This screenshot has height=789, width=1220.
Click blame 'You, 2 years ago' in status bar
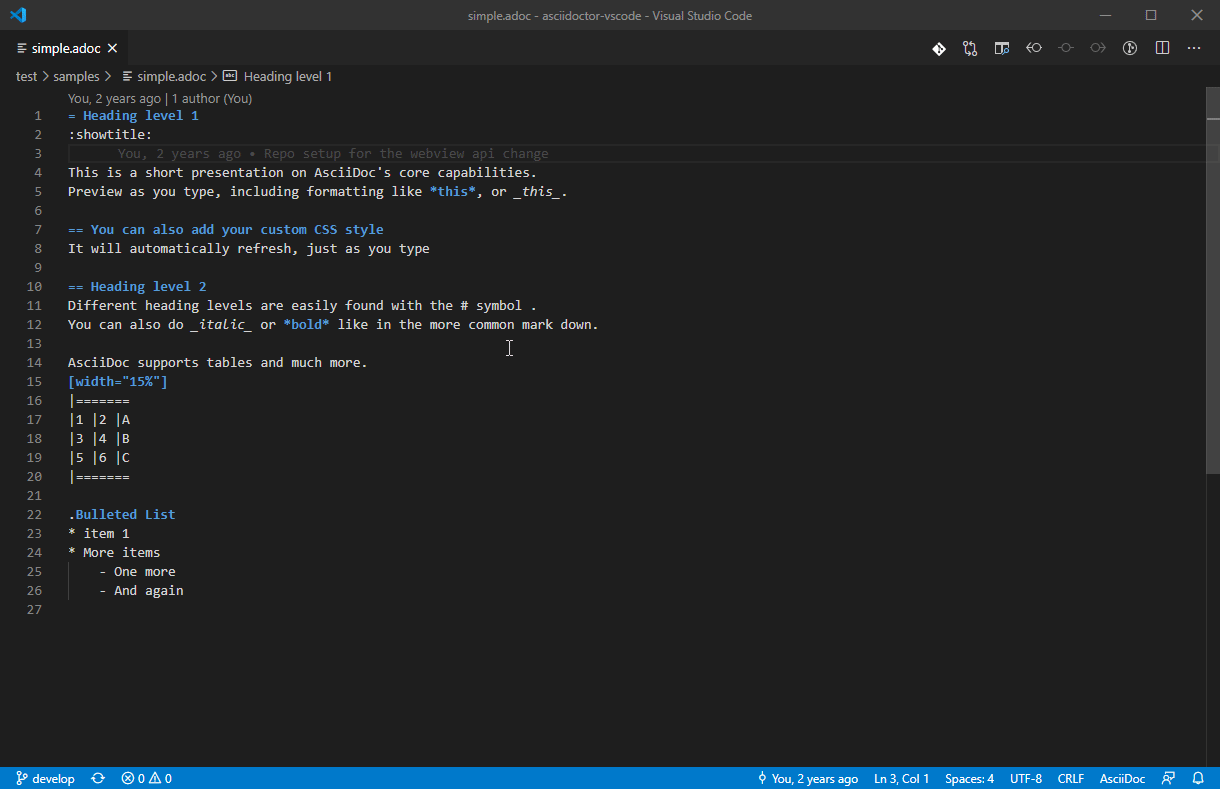807,778
